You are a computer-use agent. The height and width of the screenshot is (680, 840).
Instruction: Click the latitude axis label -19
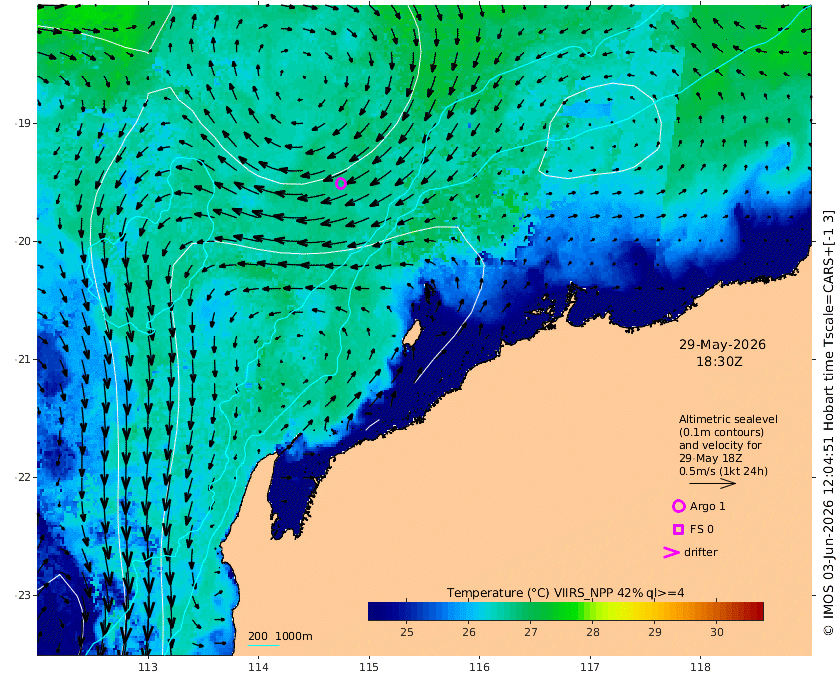[x=22, y=123]
